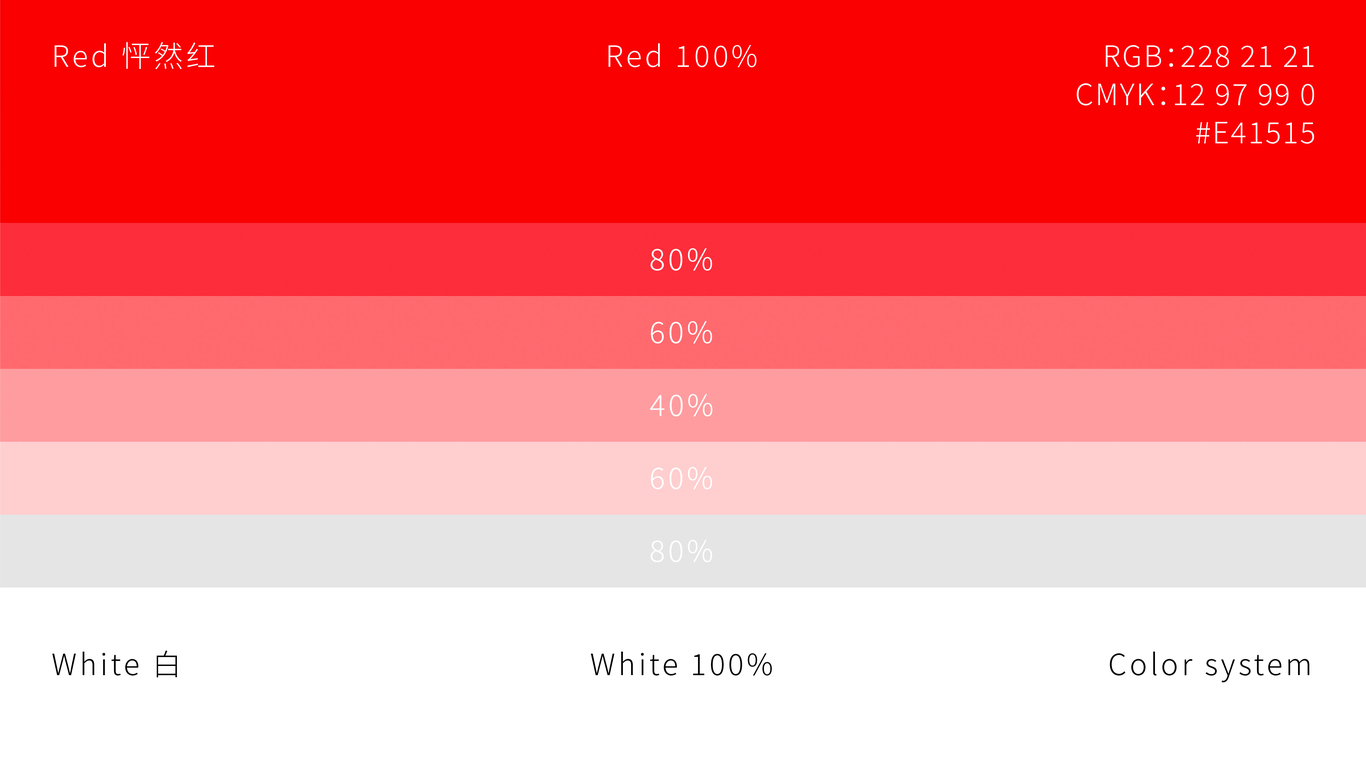1366x768 pixels.
Task: Click the "Red 怦然红" title text
Action: point(134,56)
